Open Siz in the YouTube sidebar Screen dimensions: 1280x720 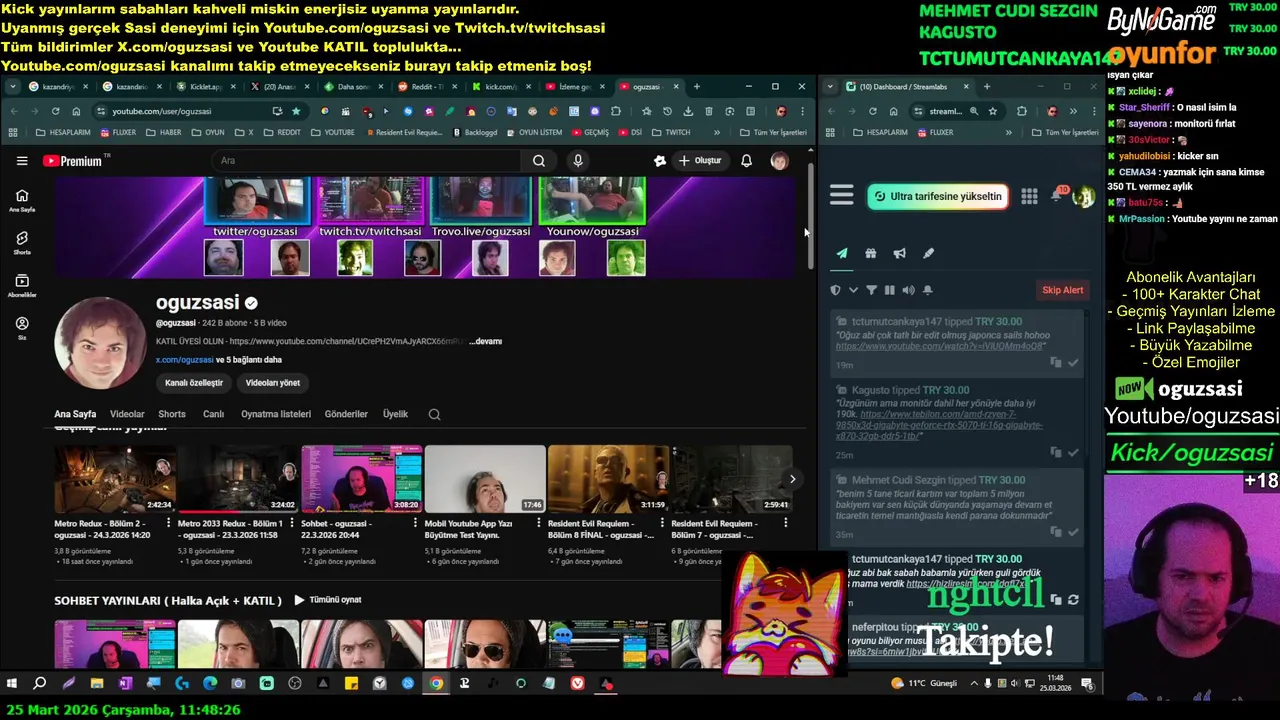click(22, 329)
